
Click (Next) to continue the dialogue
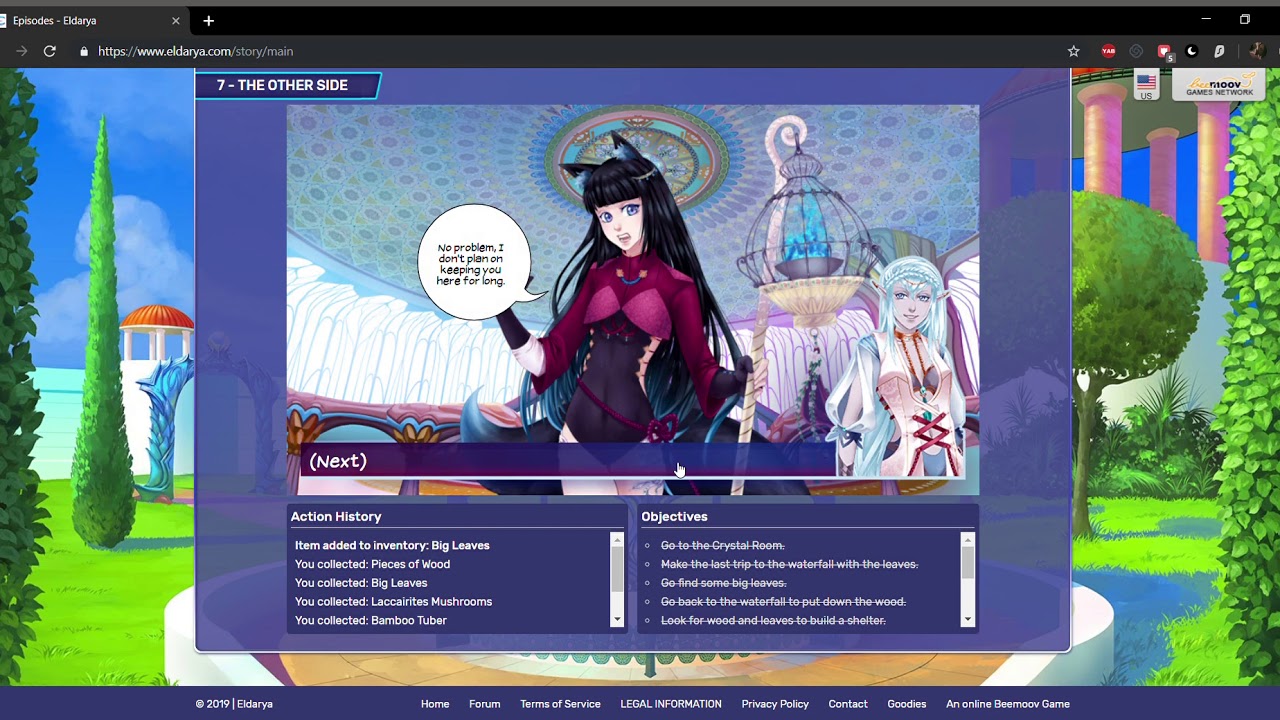click(338, 461)
